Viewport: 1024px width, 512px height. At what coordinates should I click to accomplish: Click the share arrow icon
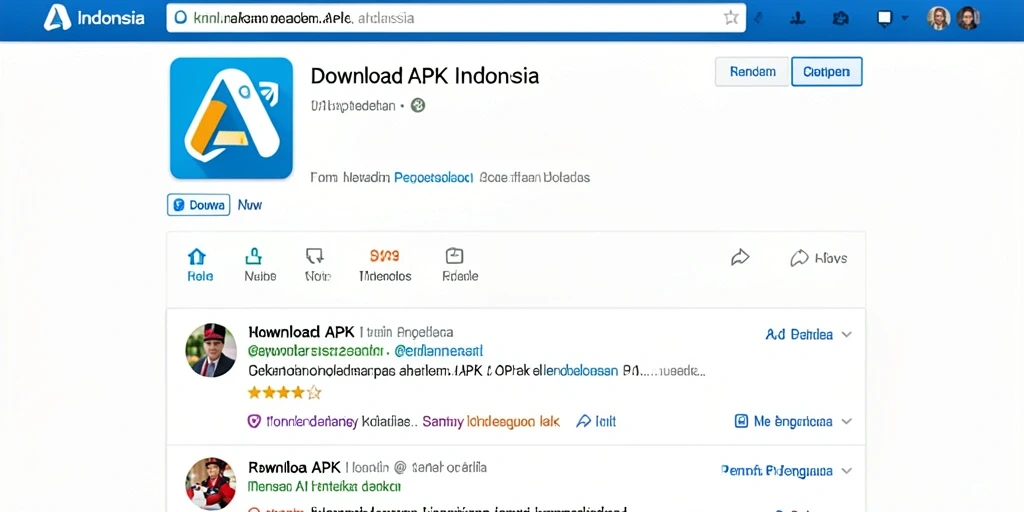pos(739,258)
